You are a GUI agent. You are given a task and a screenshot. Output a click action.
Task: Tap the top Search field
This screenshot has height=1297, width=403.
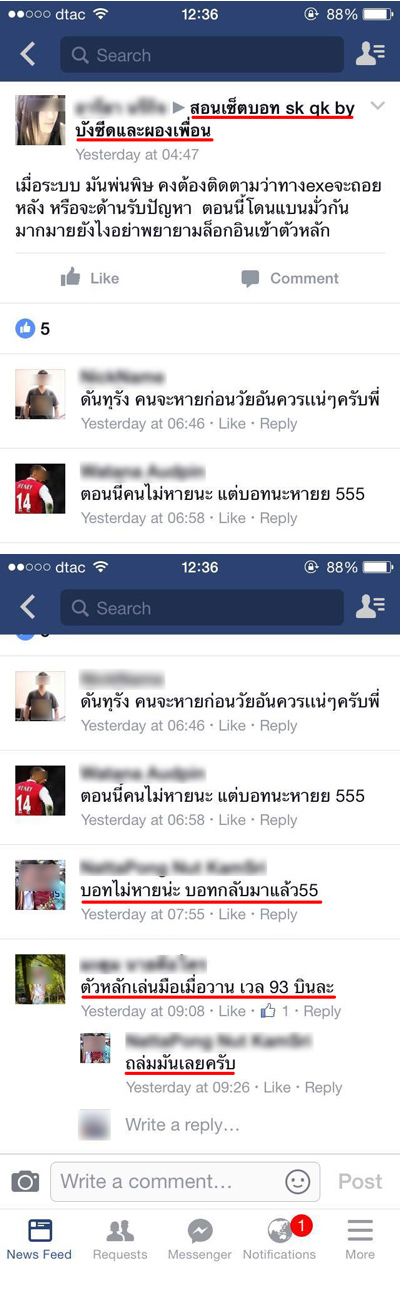[x=202, y=55]
